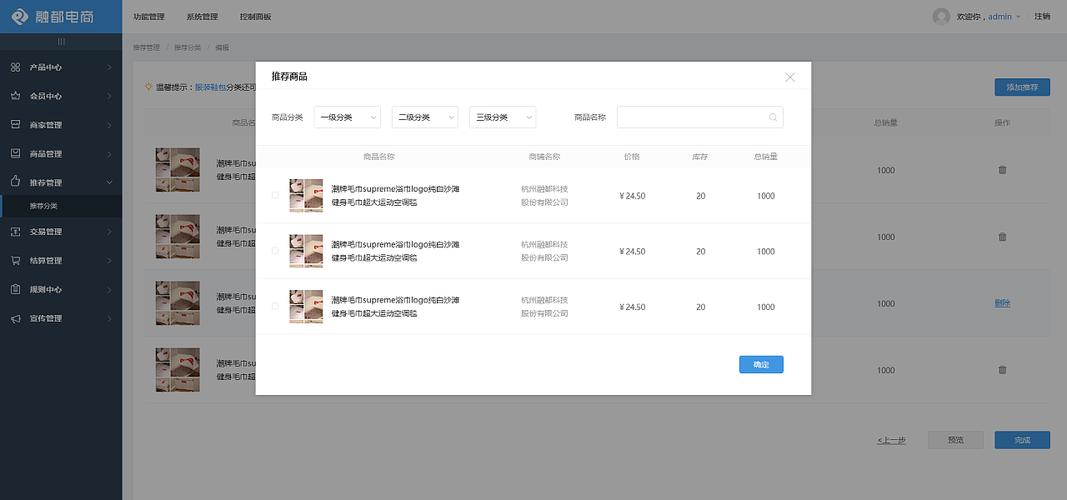This screenshot has width=1067, height=500.
Task: Expand the 产品中心 chevron
Action: click(109, 67)
